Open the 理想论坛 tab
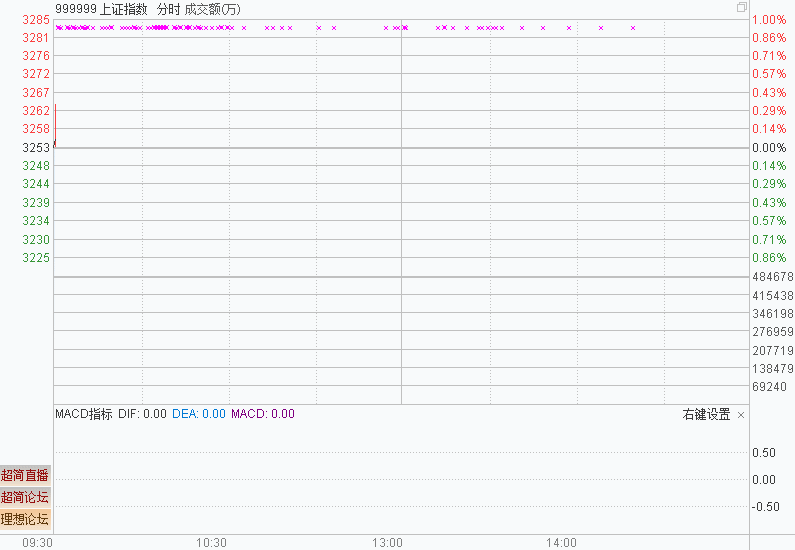This screenshot has height=550, width=795. pos(25,519)
